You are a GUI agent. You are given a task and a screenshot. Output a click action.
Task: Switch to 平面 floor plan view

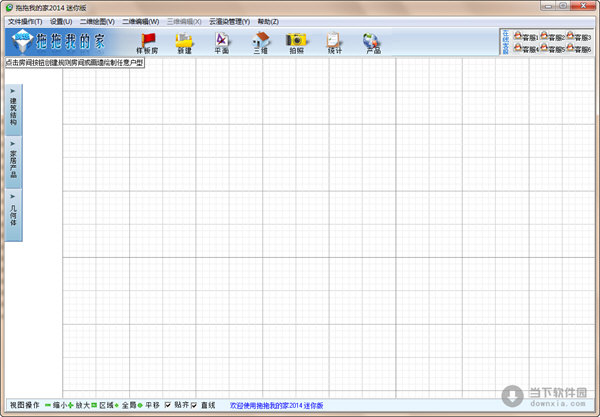tap(222, 43)
